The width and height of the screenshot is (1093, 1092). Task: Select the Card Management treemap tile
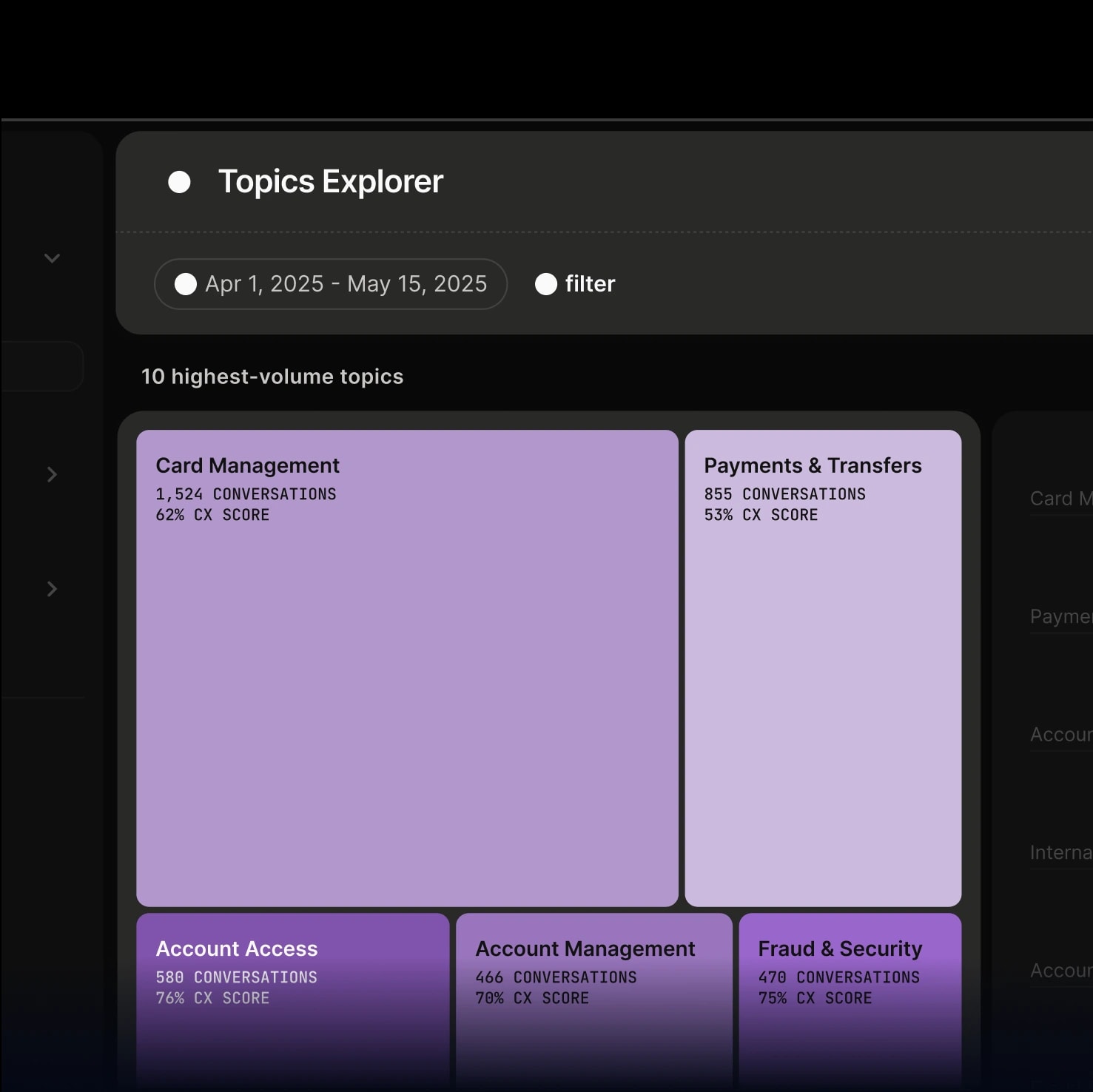click(x=407, y=668)
